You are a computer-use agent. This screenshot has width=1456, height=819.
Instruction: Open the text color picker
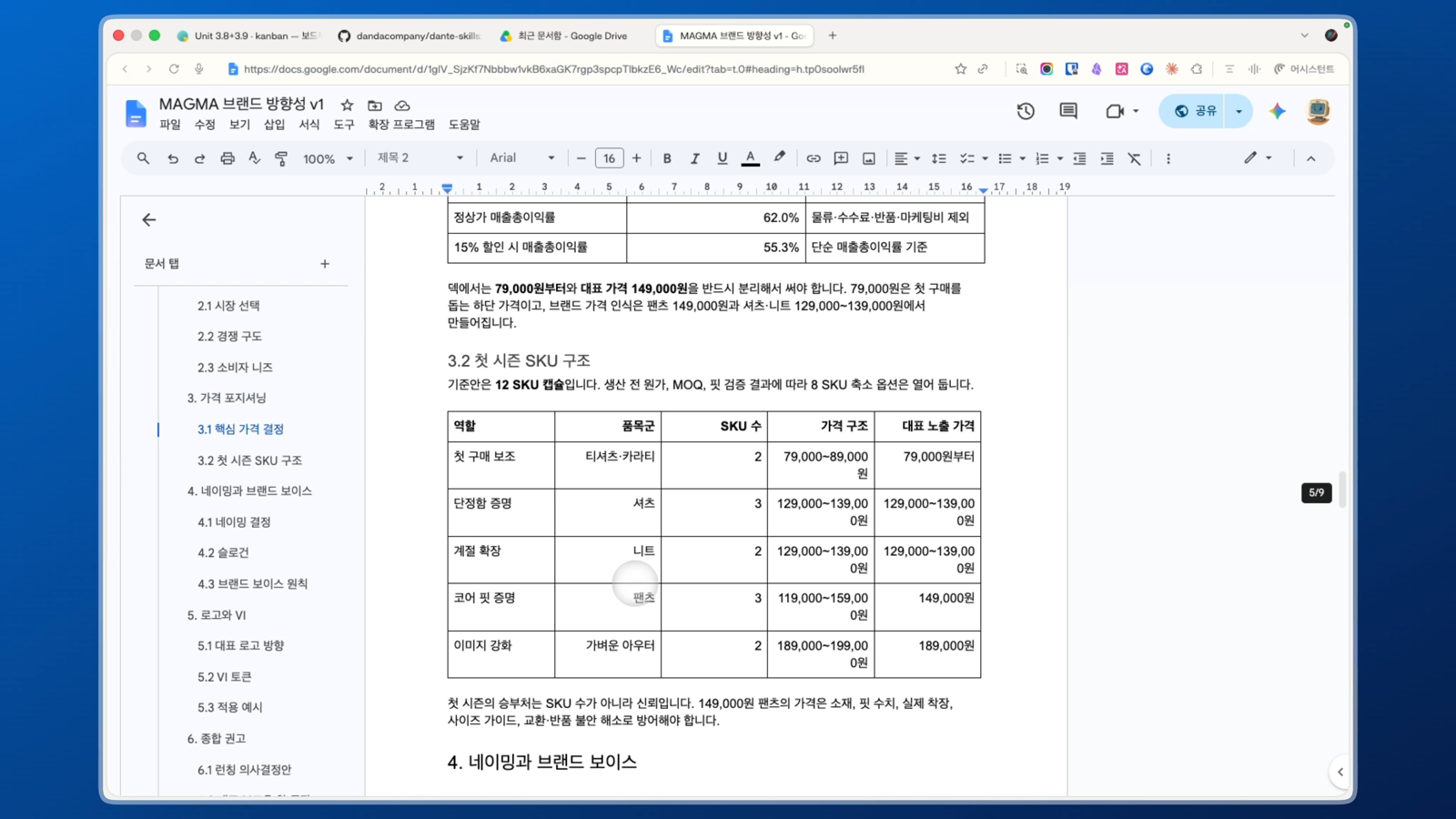coord(750,158)
